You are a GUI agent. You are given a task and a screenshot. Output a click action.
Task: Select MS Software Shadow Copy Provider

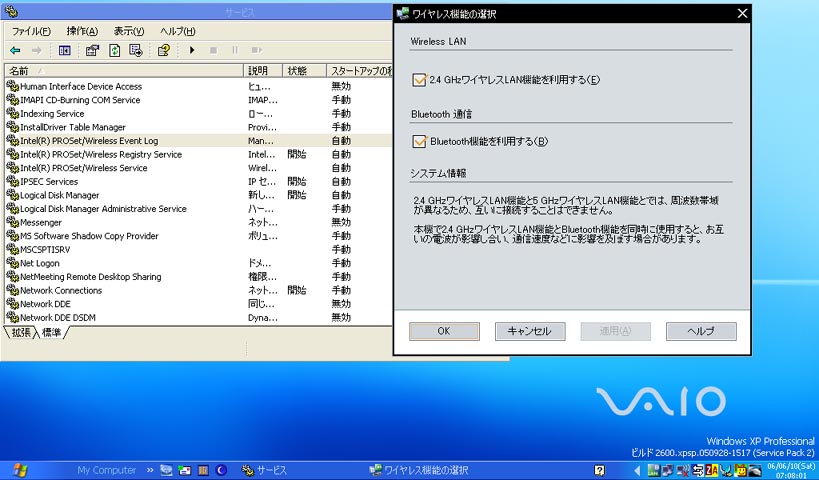point(198,236)
